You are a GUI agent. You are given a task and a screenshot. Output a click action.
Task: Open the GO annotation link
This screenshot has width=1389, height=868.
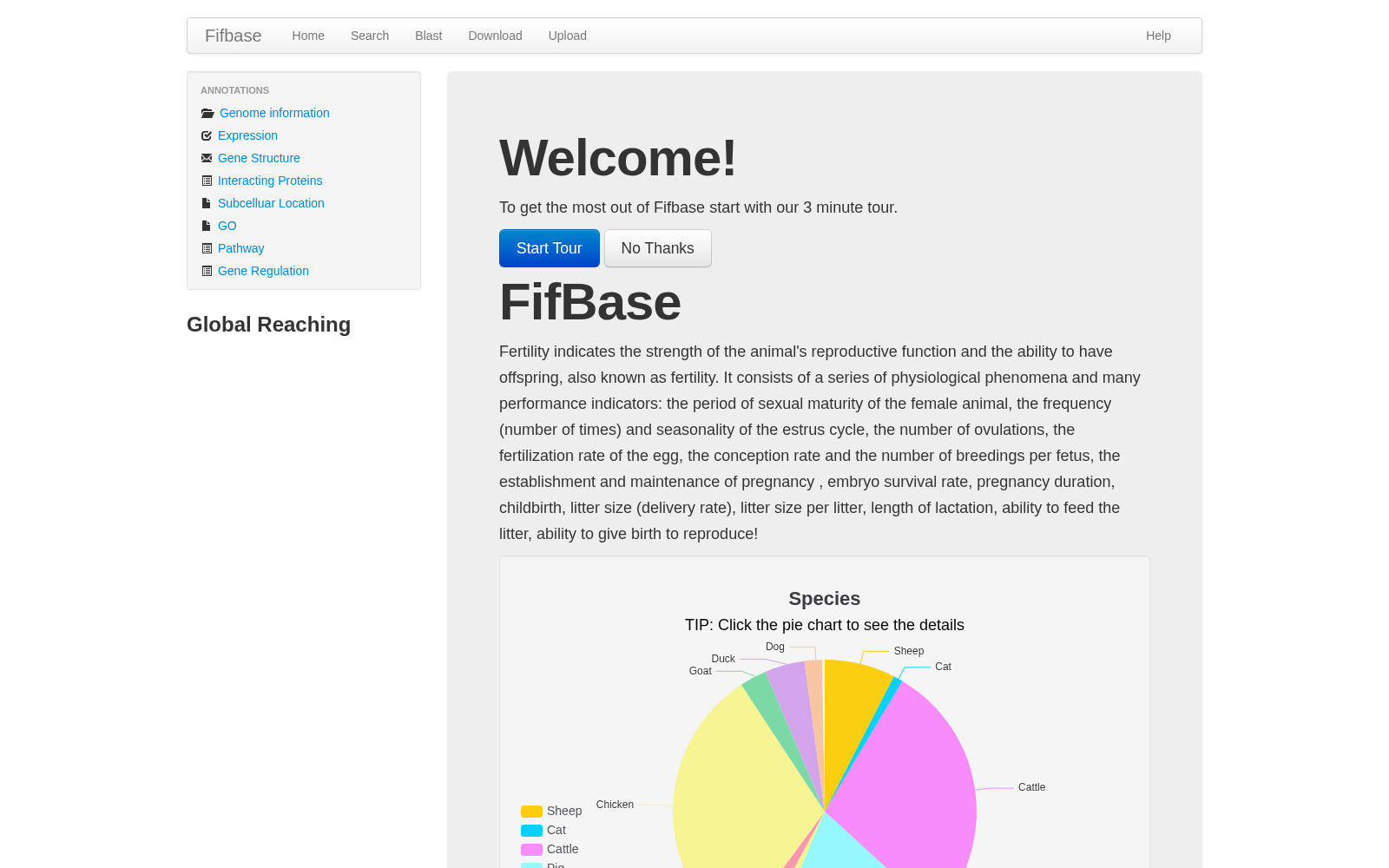point(227,226)
